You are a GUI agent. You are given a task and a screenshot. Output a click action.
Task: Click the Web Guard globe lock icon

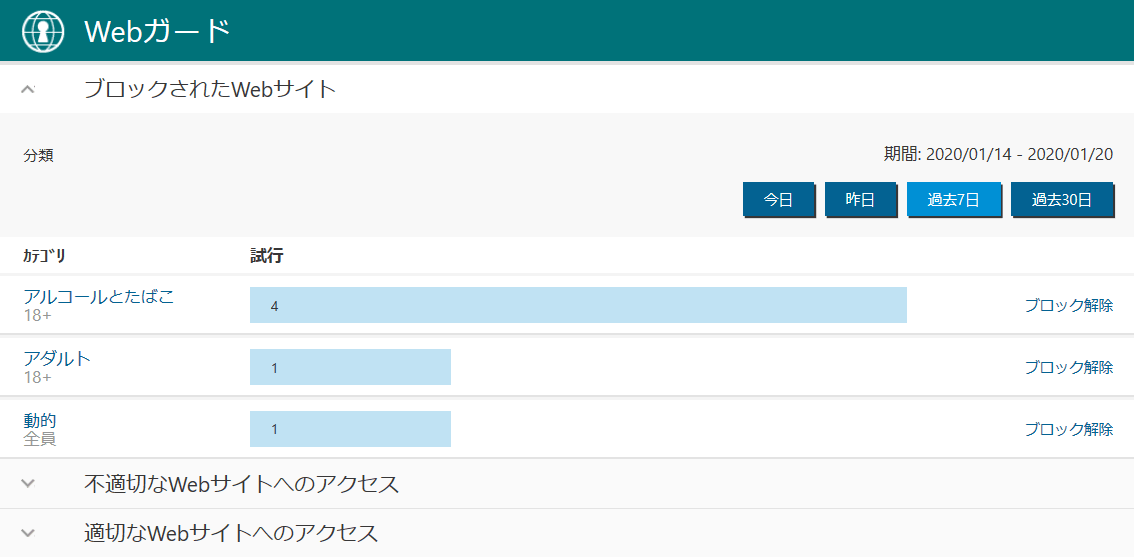[x=43, y=32]
